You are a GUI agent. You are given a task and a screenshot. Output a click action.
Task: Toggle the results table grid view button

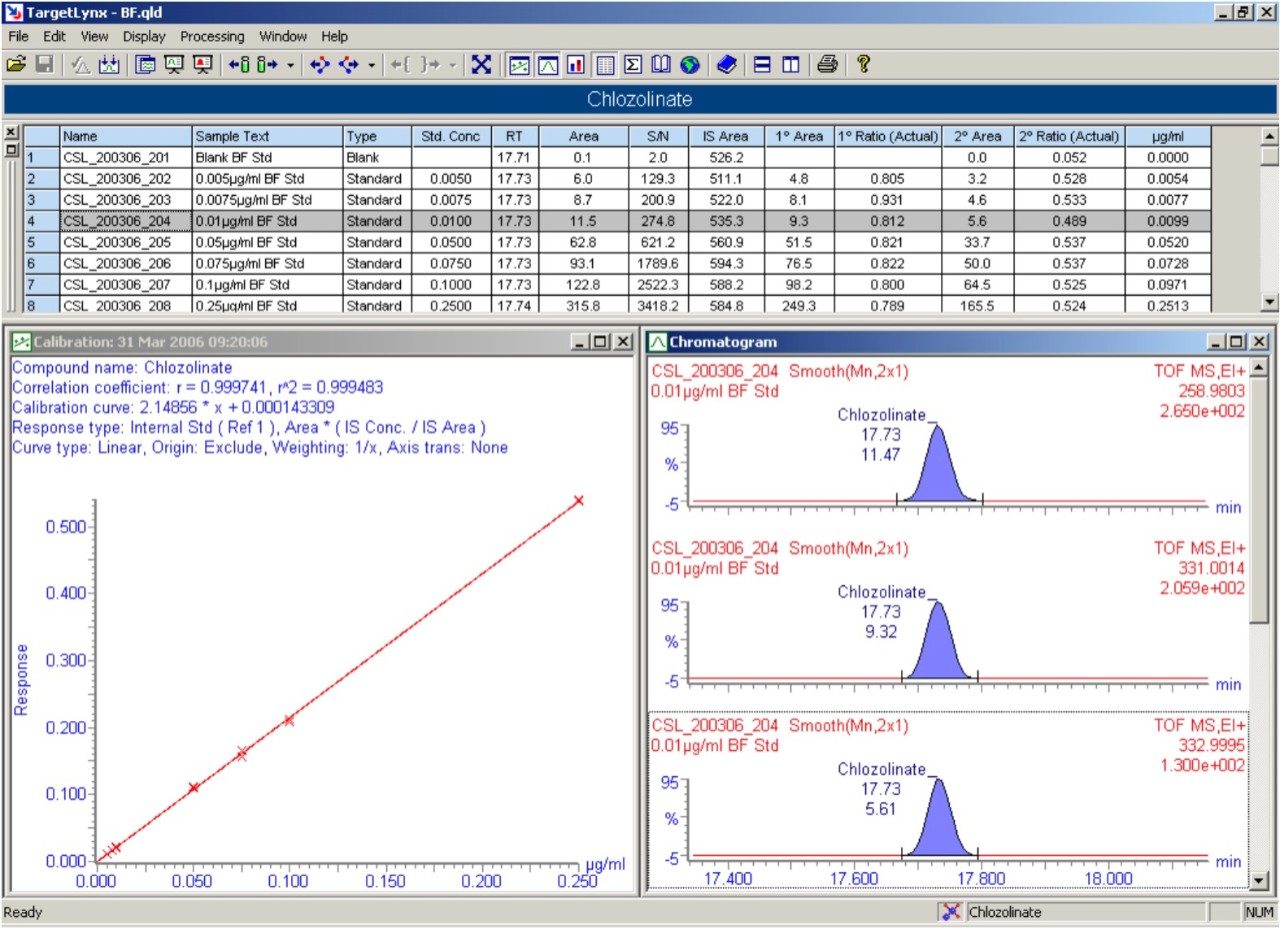point(605,65)
